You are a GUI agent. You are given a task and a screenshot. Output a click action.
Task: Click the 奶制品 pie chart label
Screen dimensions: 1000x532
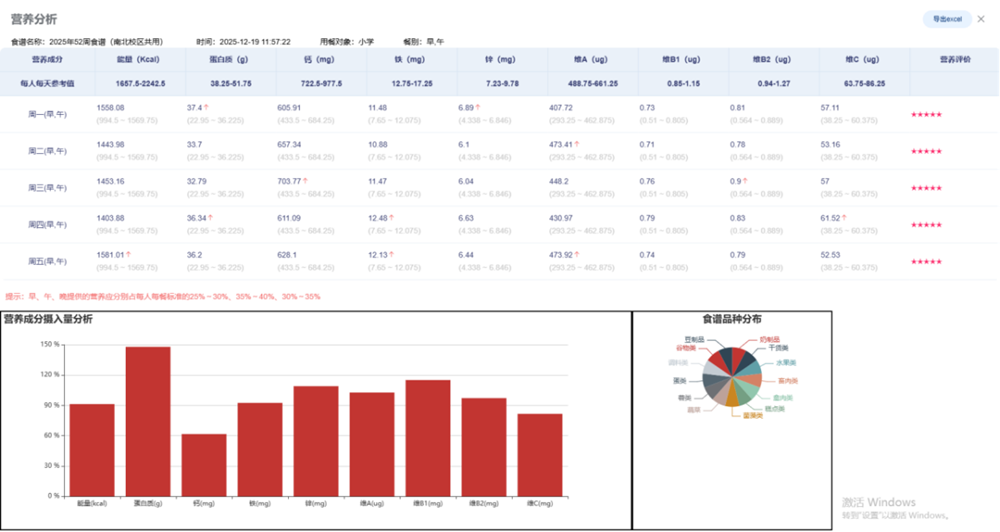click(x=769, y=340)
